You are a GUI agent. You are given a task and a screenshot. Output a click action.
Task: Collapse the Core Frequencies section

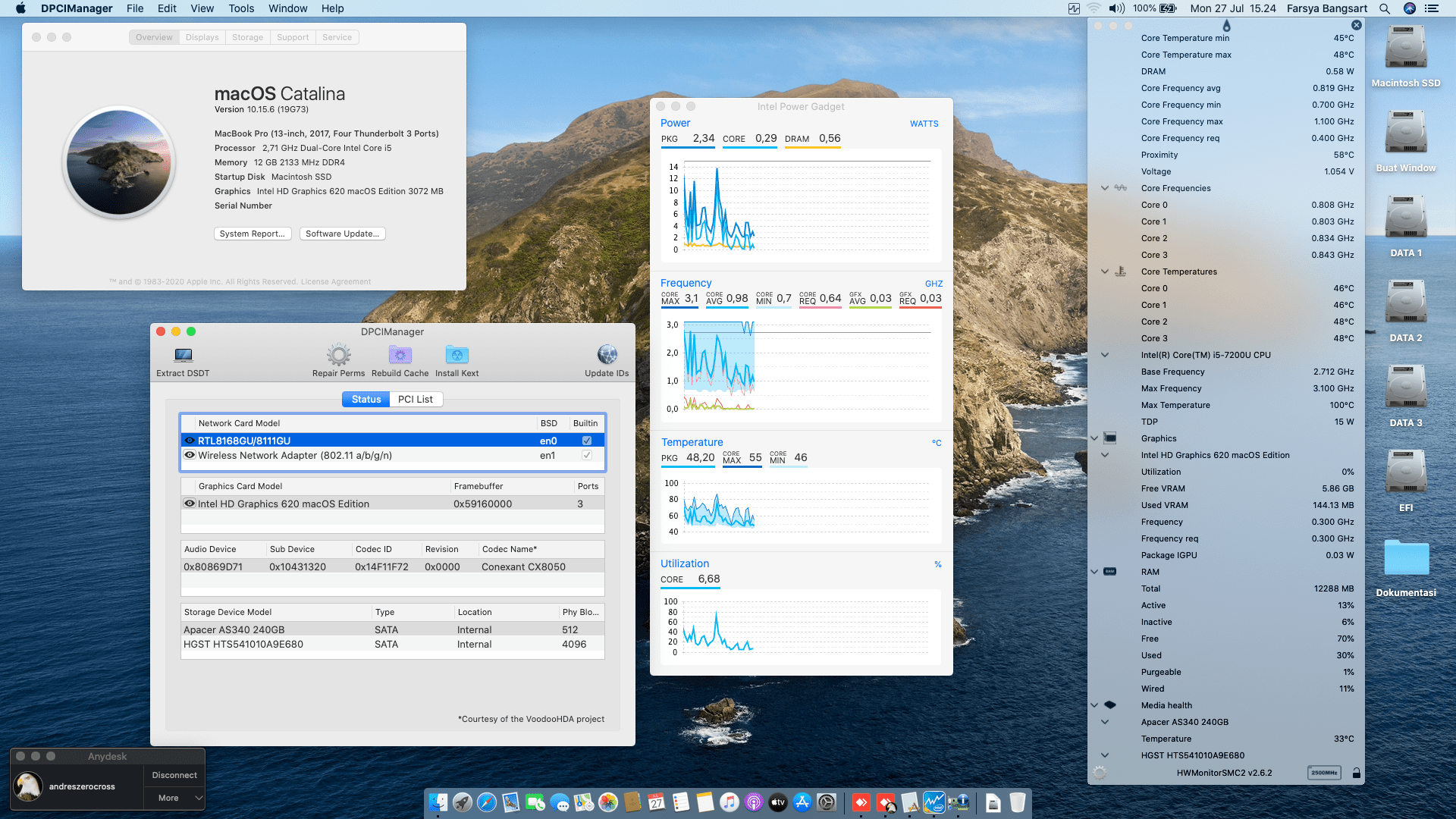1104,188
